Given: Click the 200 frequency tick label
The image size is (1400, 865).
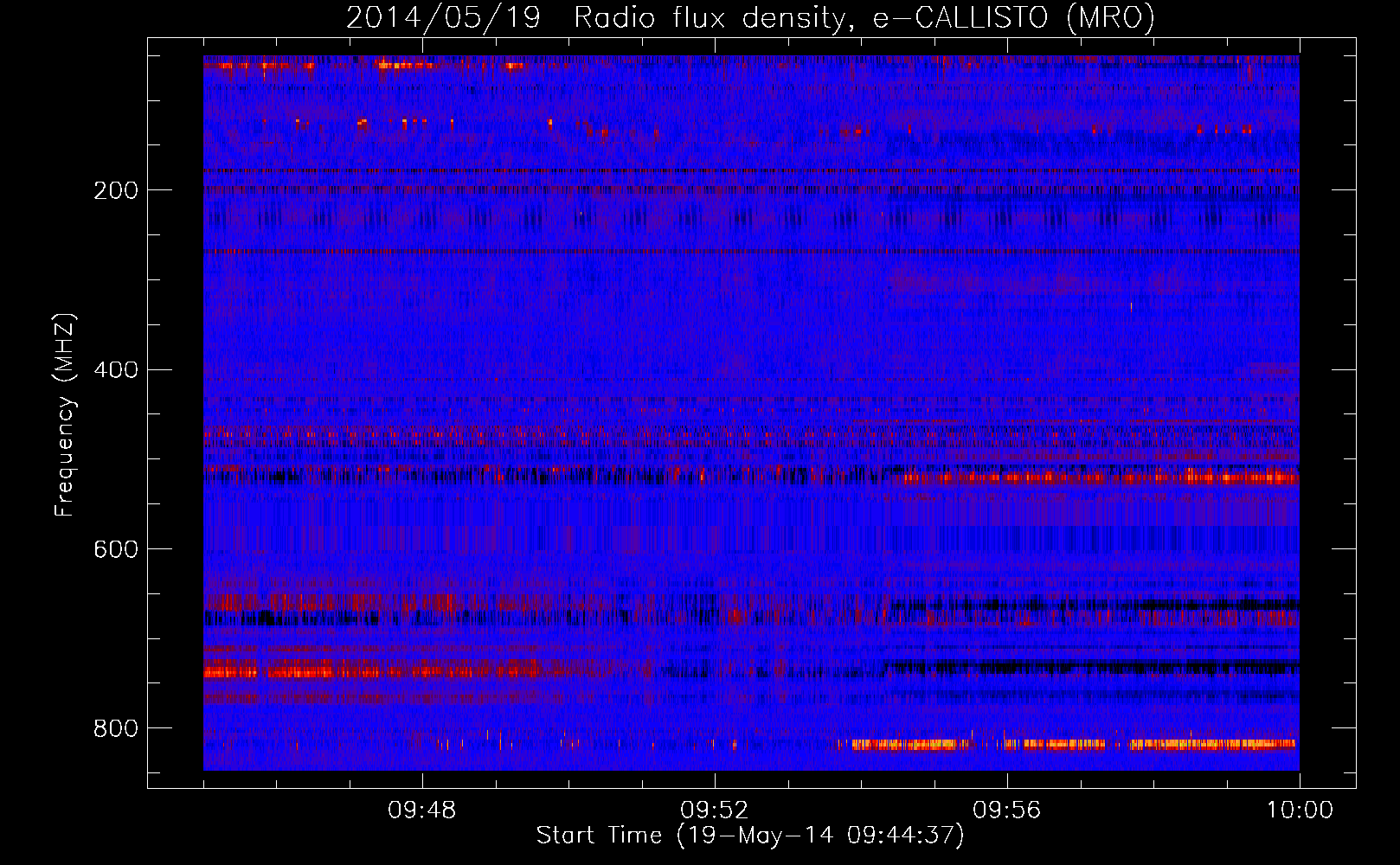Looking at the screenshot, I should pos(116,190).
